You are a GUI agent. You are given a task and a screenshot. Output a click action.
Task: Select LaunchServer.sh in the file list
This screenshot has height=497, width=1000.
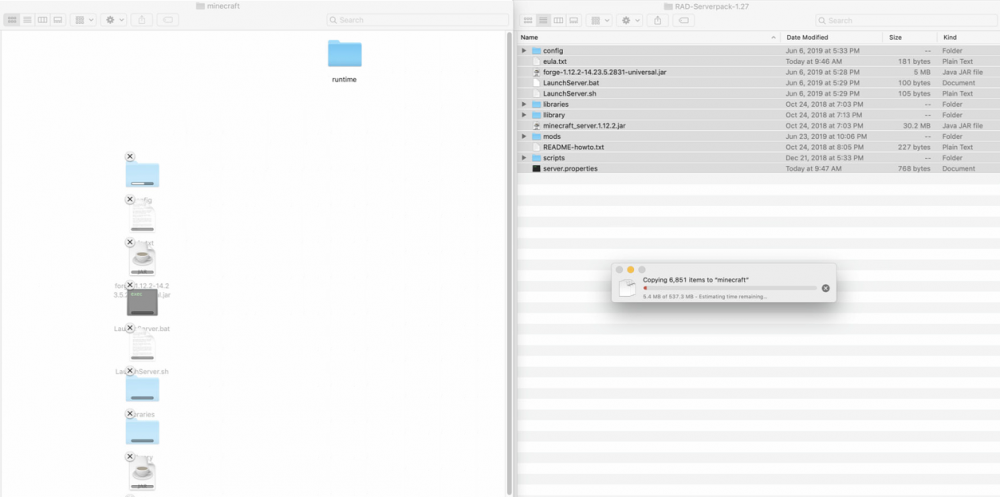tap(758, 94)
